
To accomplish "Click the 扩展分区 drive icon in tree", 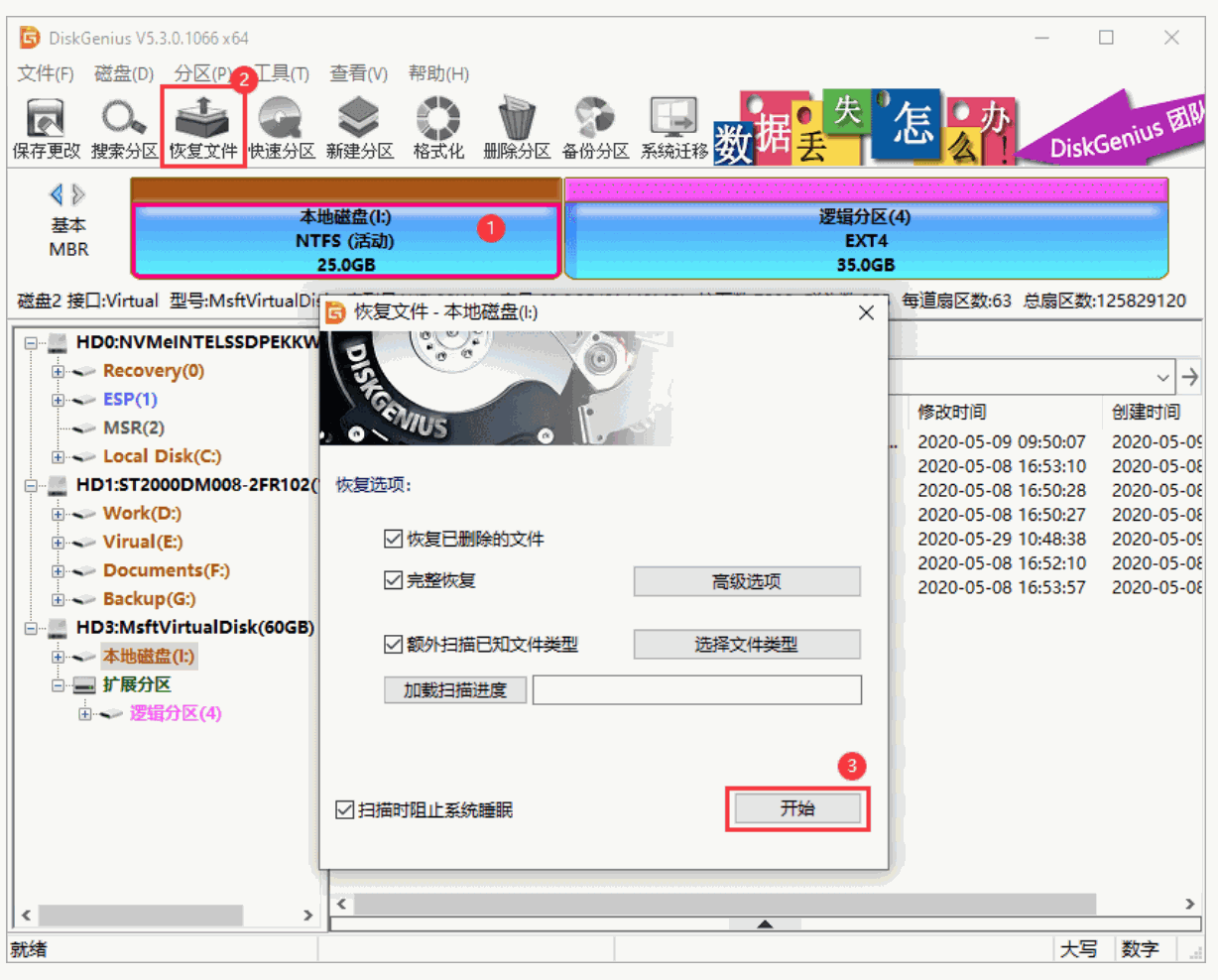I will click(x=85, y=684).
